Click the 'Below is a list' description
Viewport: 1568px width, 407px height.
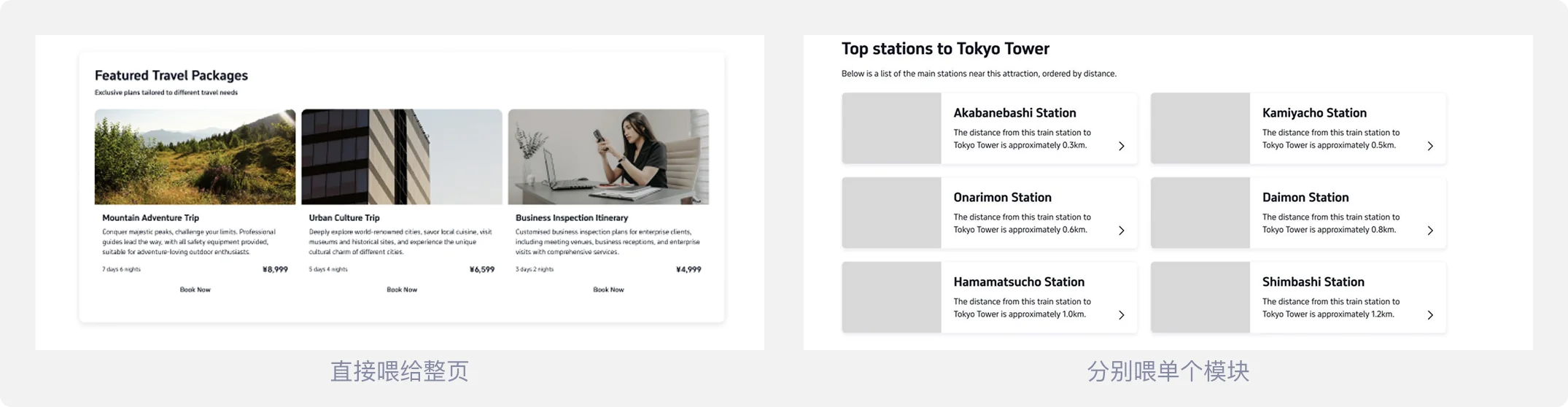point(979,74)
